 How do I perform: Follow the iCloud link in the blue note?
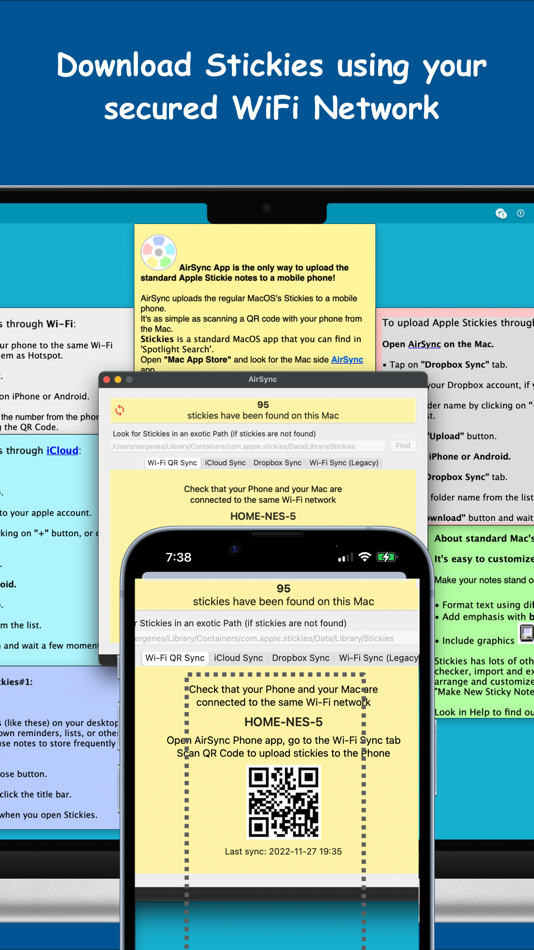tap(62, 450)
